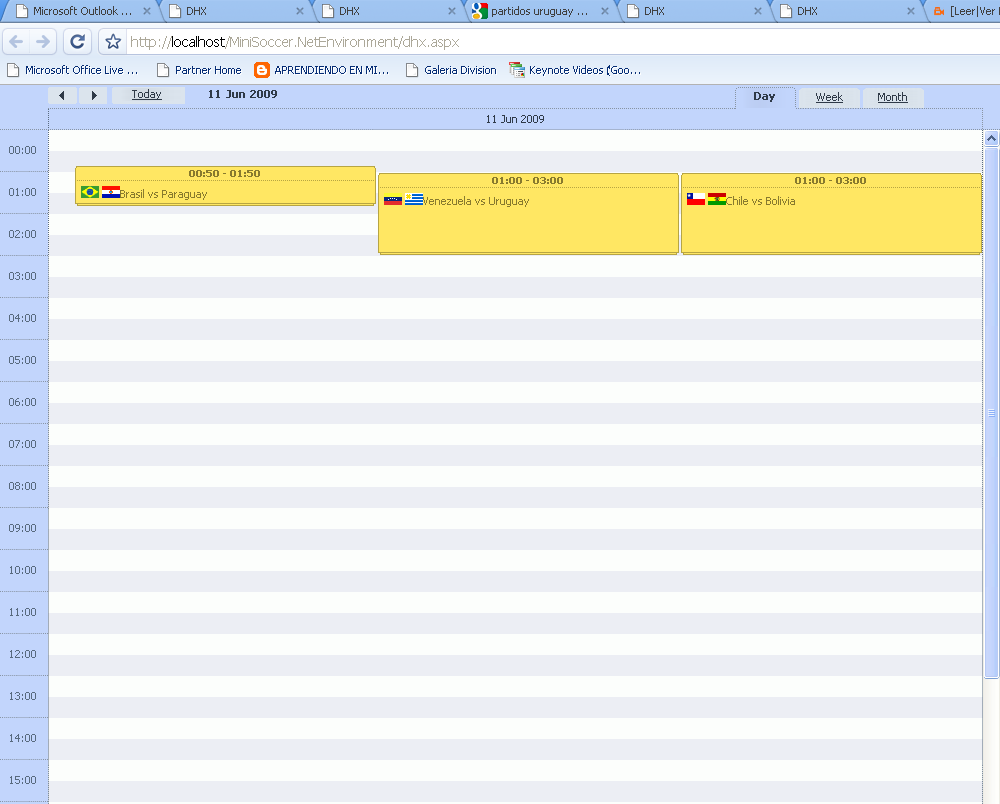Select the Day view tab

764,97
